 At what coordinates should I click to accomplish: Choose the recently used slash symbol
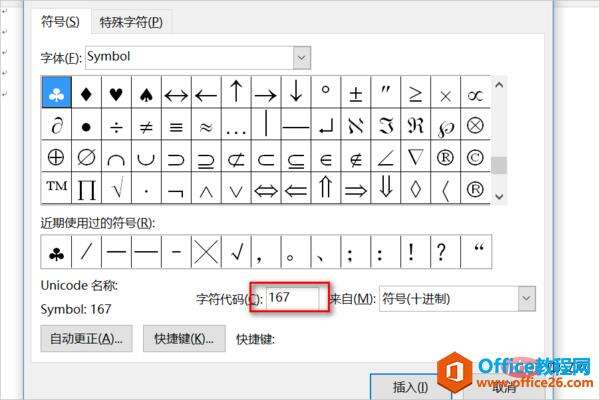tap(86, 252)
